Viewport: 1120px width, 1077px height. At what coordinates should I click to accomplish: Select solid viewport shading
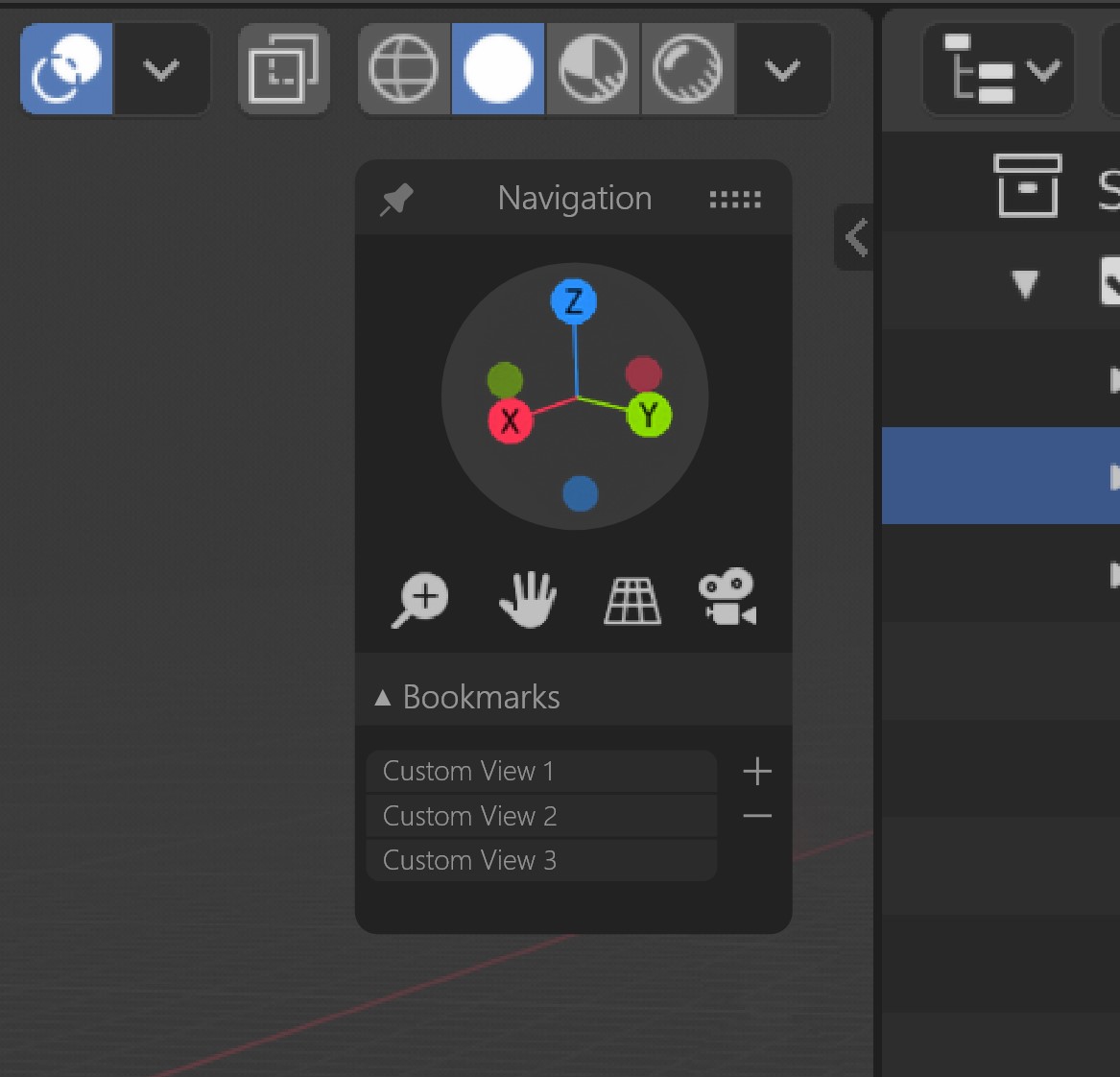(498, 68)
